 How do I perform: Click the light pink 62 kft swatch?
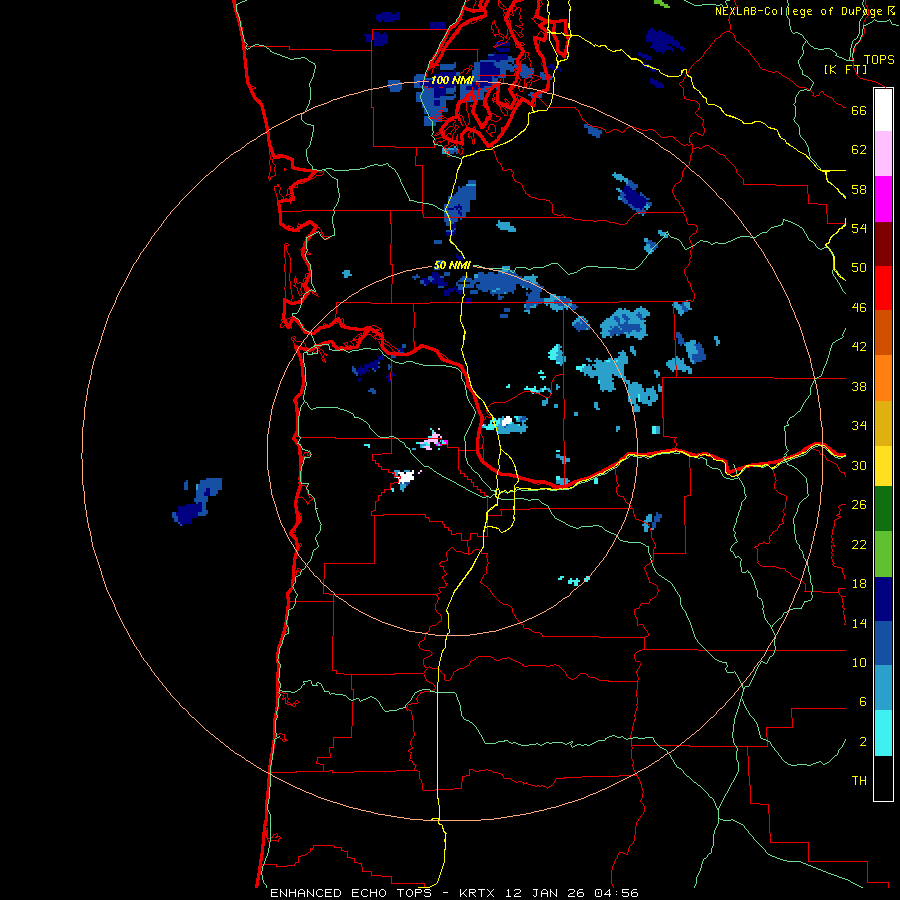[x=883, y=154]
